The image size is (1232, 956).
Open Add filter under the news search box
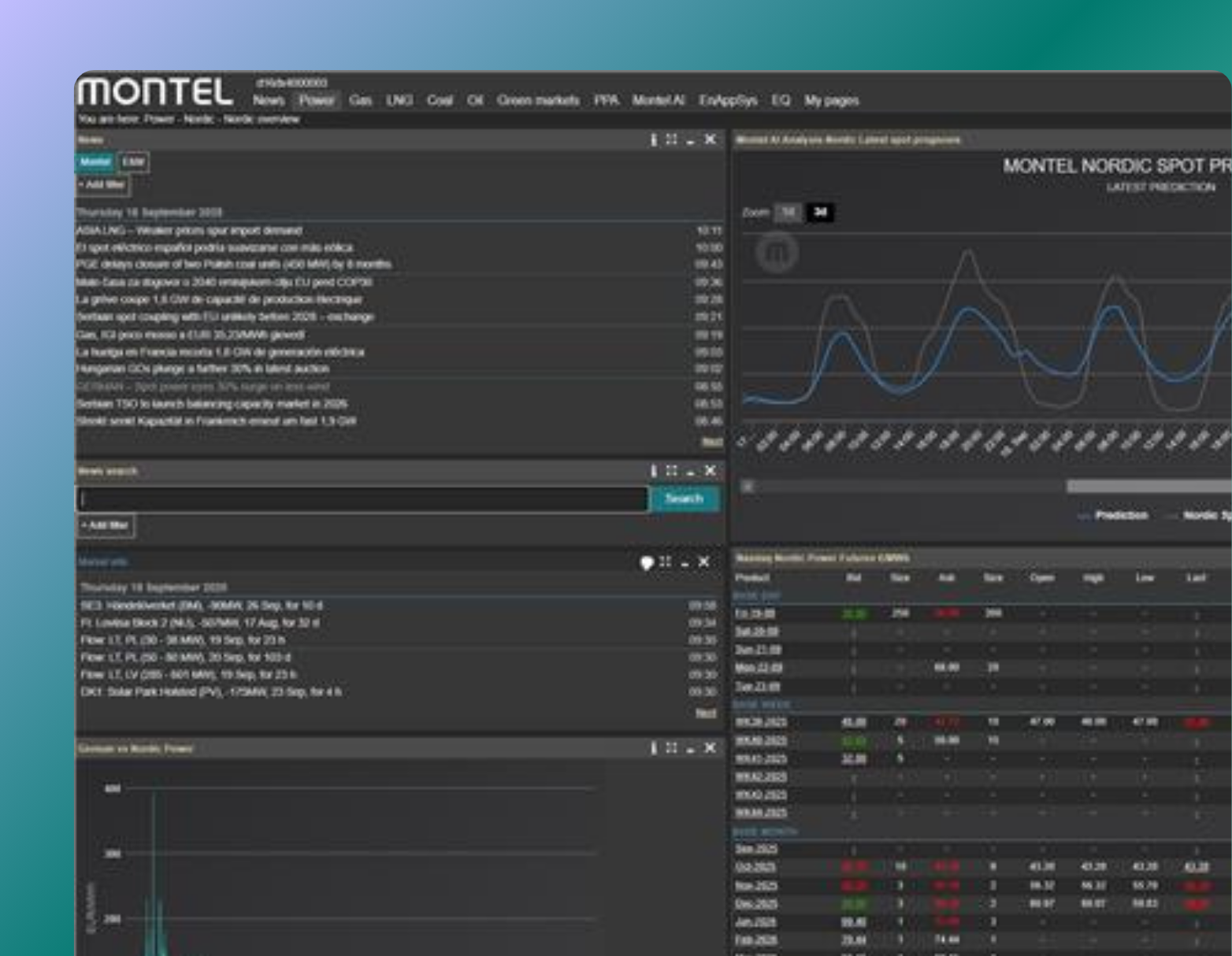105,525
